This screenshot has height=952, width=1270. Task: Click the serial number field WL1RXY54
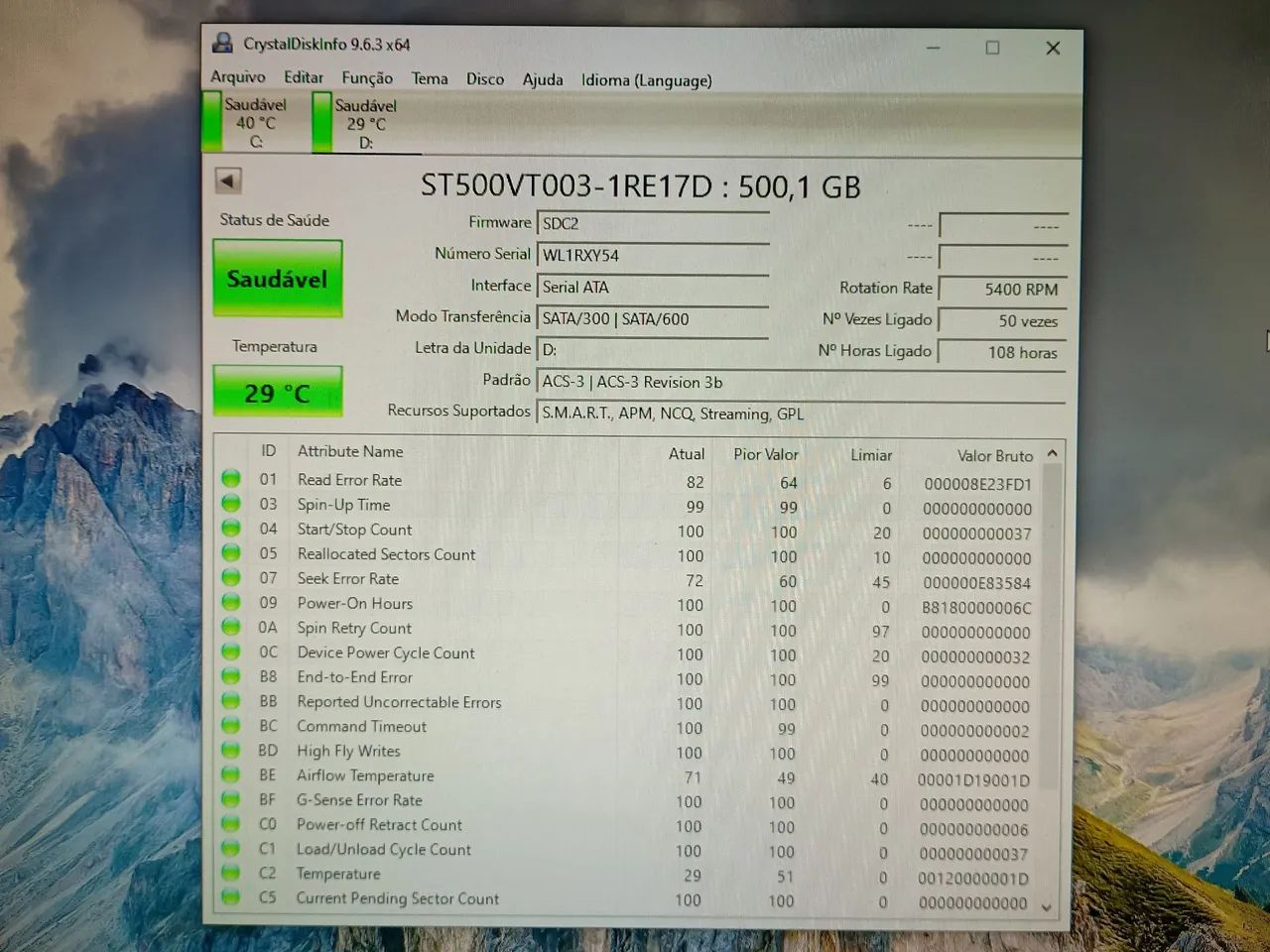pyautogui.click(x=653, y=256)
